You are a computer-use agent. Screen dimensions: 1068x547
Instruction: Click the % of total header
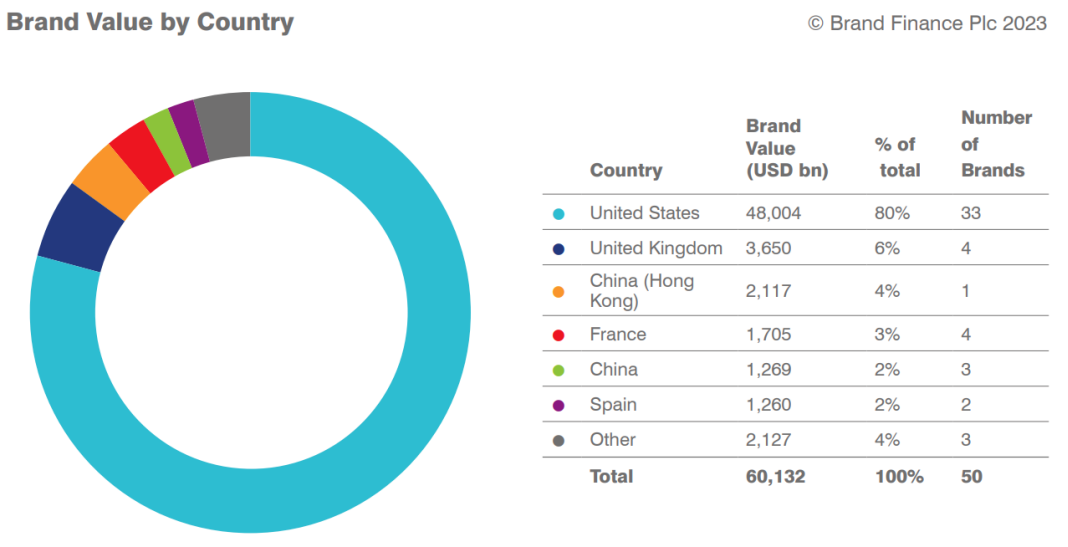pyautogui.click(x=897, y=157)
